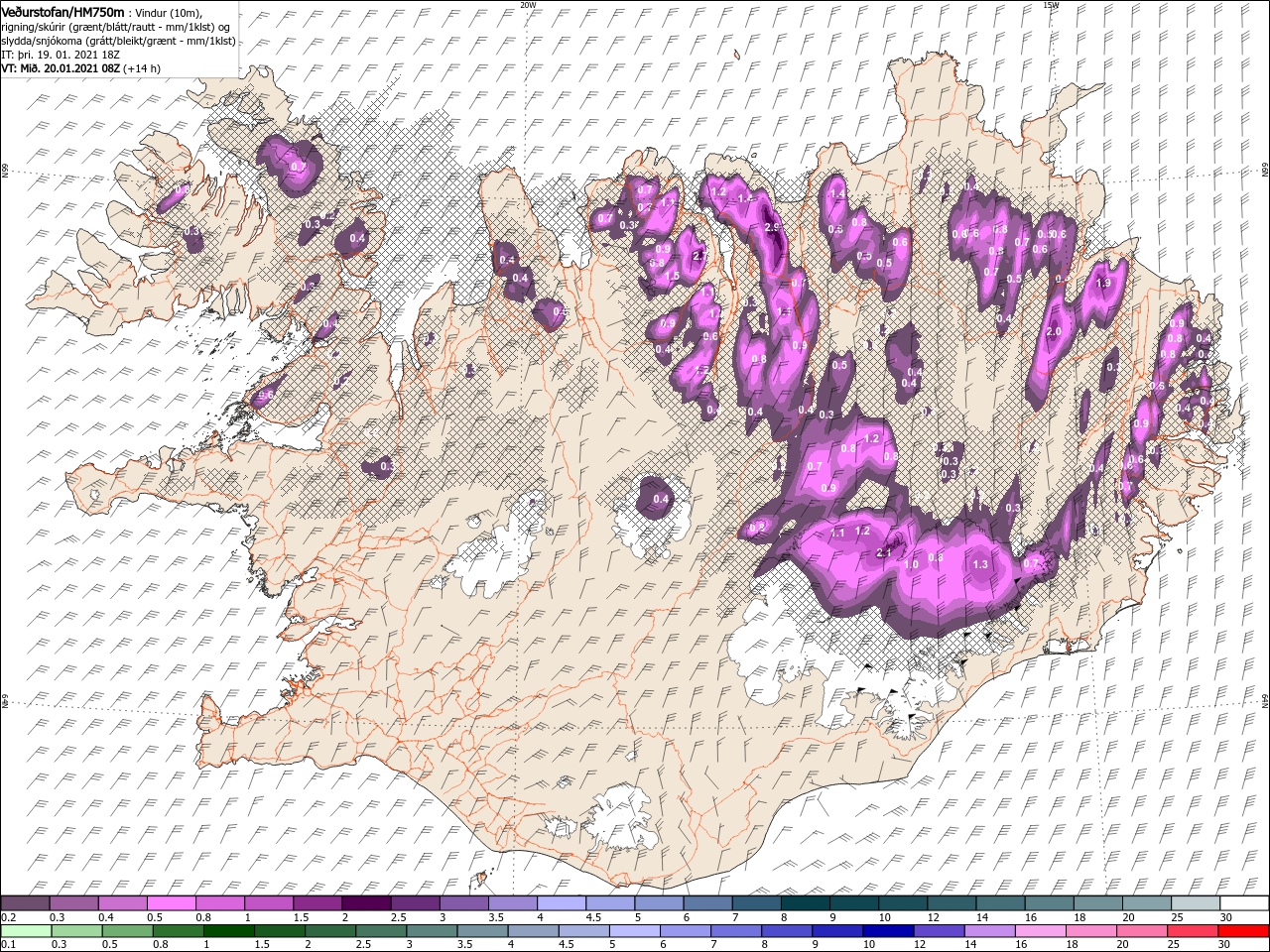This screenshot has height=952, width=1270.
Task: Click the 'IT: þri. 19. 01. 2021 18Z' line
Action: coord(61,55)
